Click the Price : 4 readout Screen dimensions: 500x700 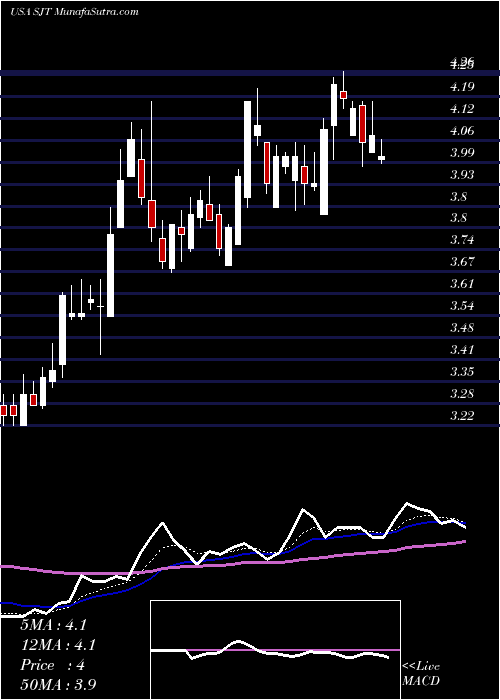click(x=52, y=665)
